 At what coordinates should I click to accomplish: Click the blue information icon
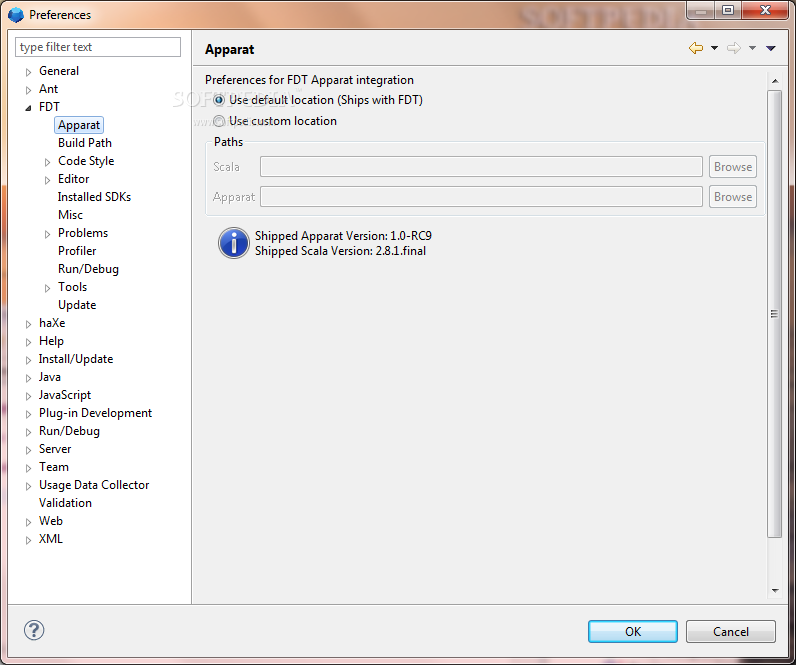click(x=234, y=243)
